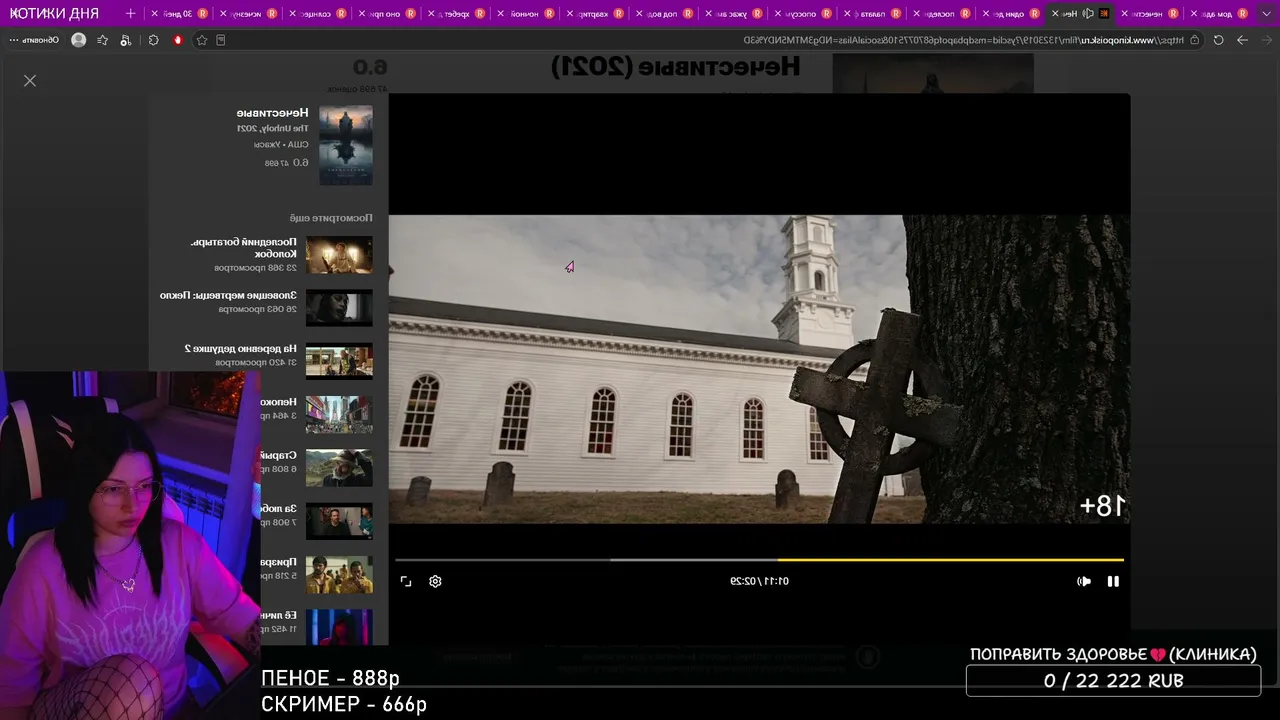Switch to the 'ночной' tab

click(x=525, y=14)
